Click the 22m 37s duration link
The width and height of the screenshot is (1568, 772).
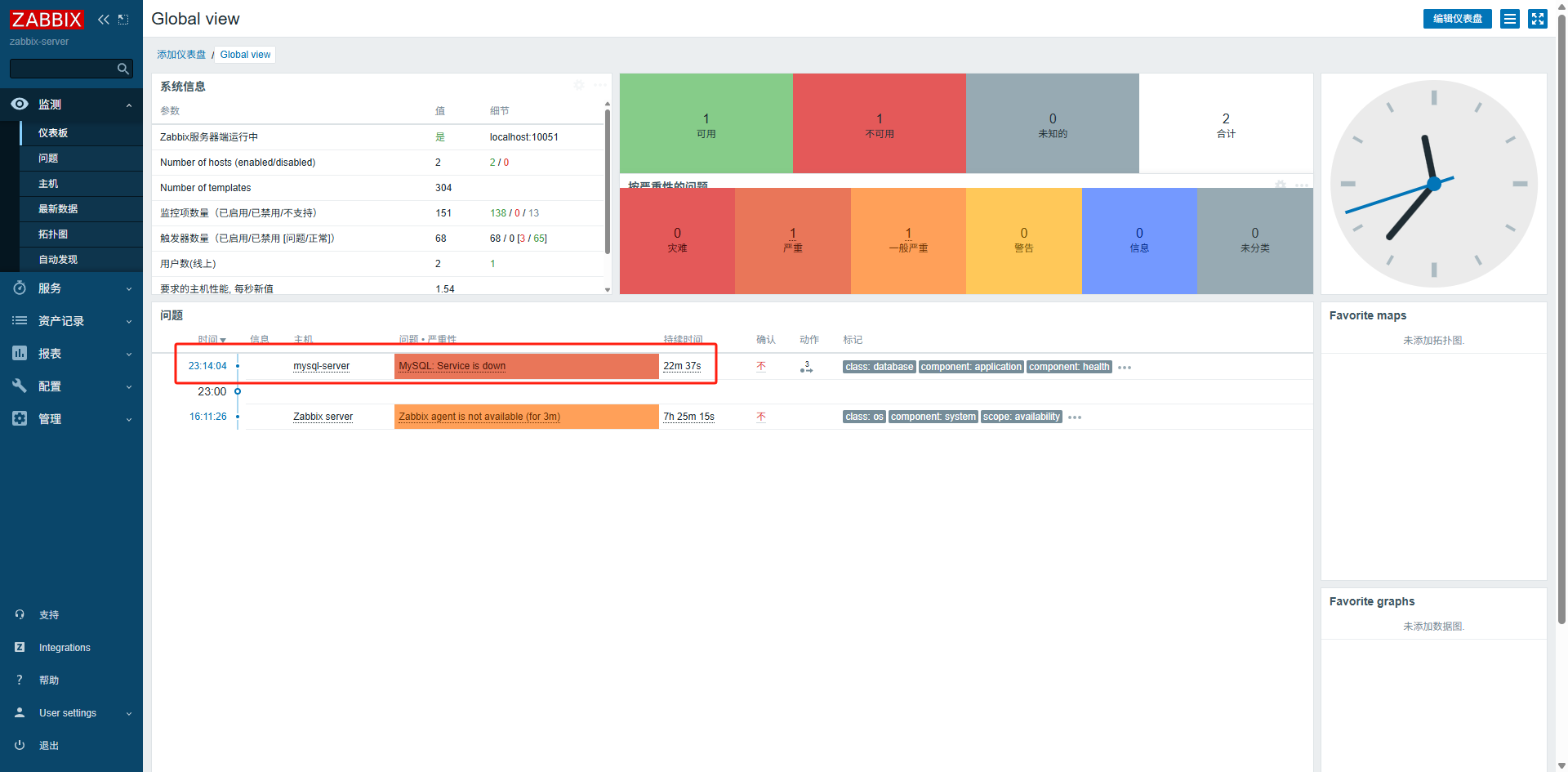pos(682,366)
